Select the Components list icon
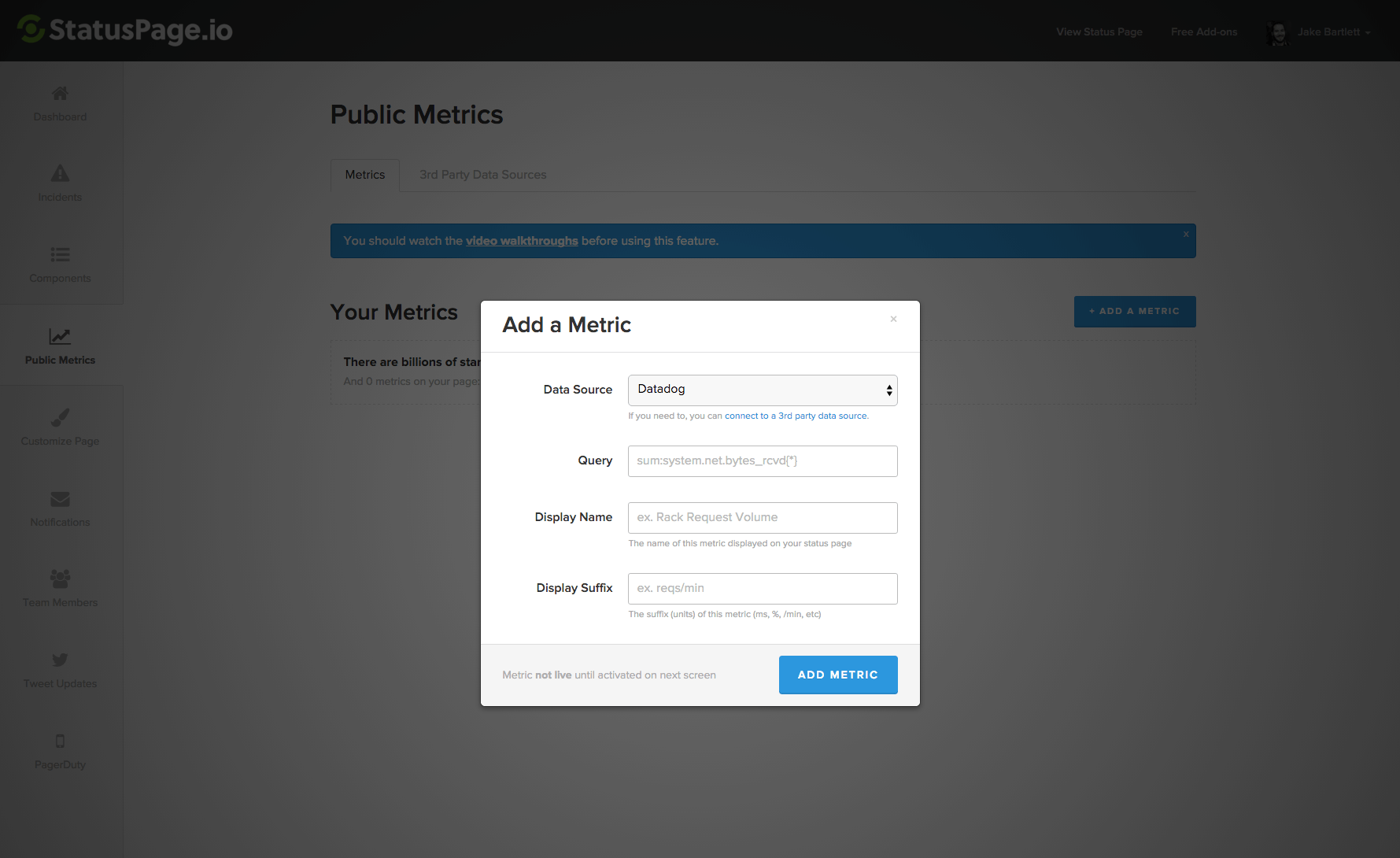The width and height of the screenshot is (1400, 858). (60, 255)
